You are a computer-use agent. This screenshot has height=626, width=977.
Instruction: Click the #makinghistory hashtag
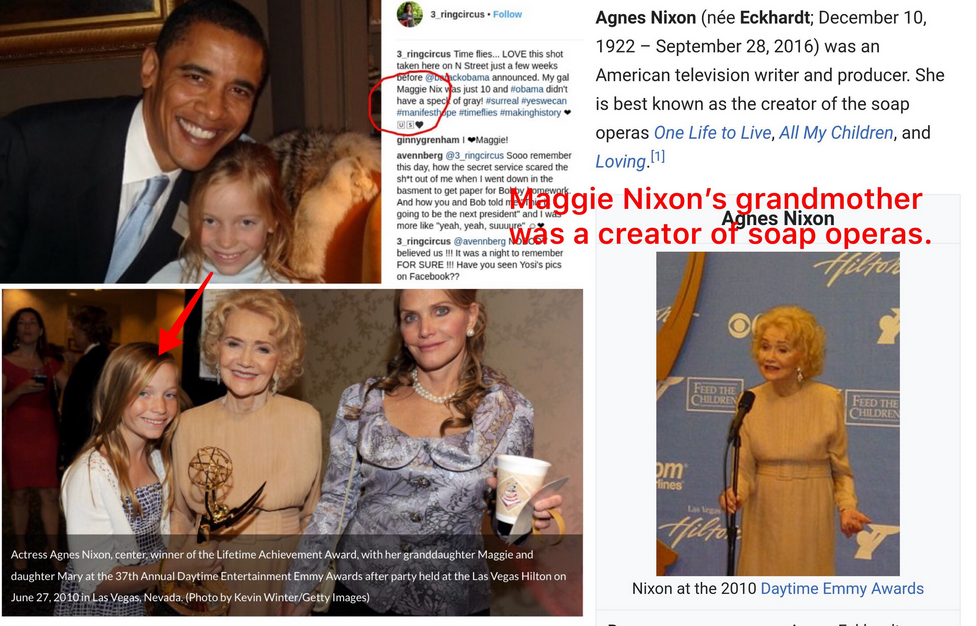[530, 113]
